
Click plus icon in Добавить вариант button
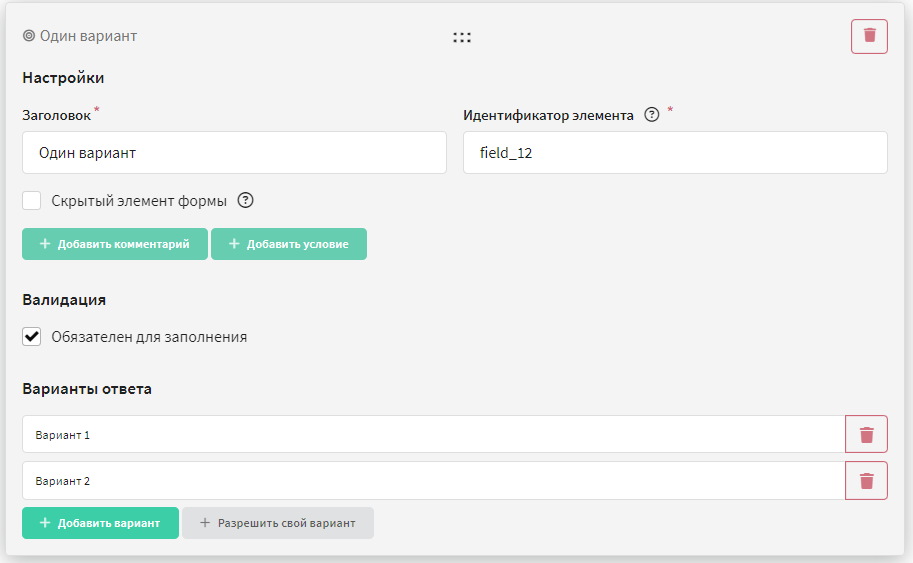45,523
